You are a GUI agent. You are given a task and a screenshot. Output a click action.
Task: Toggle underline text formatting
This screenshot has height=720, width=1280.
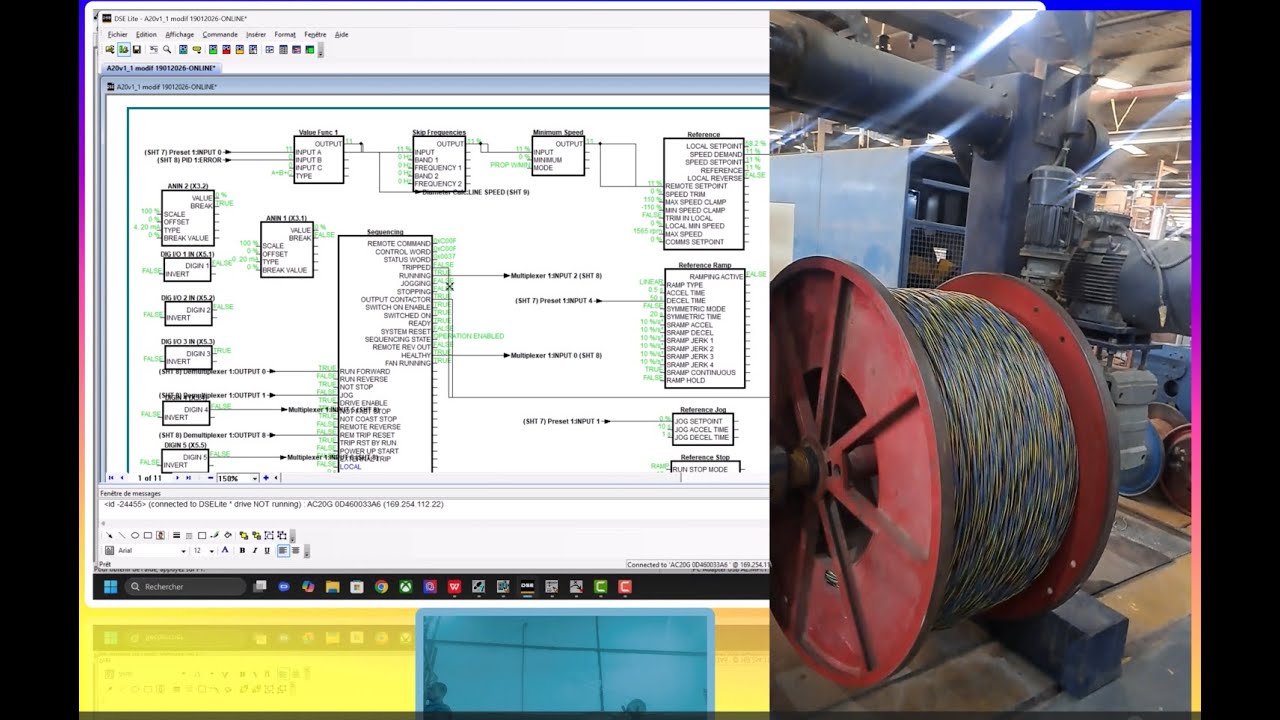[267, 550]
